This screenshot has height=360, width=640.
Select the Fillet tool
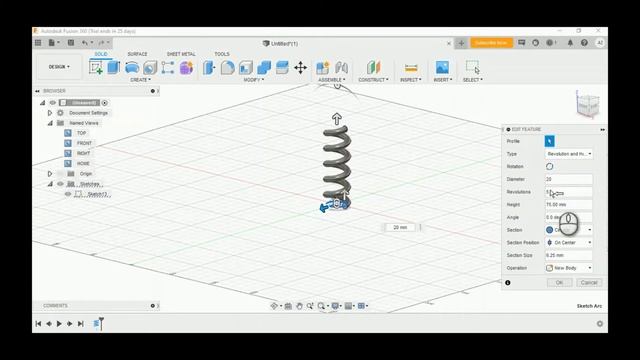tap(227, 67)
